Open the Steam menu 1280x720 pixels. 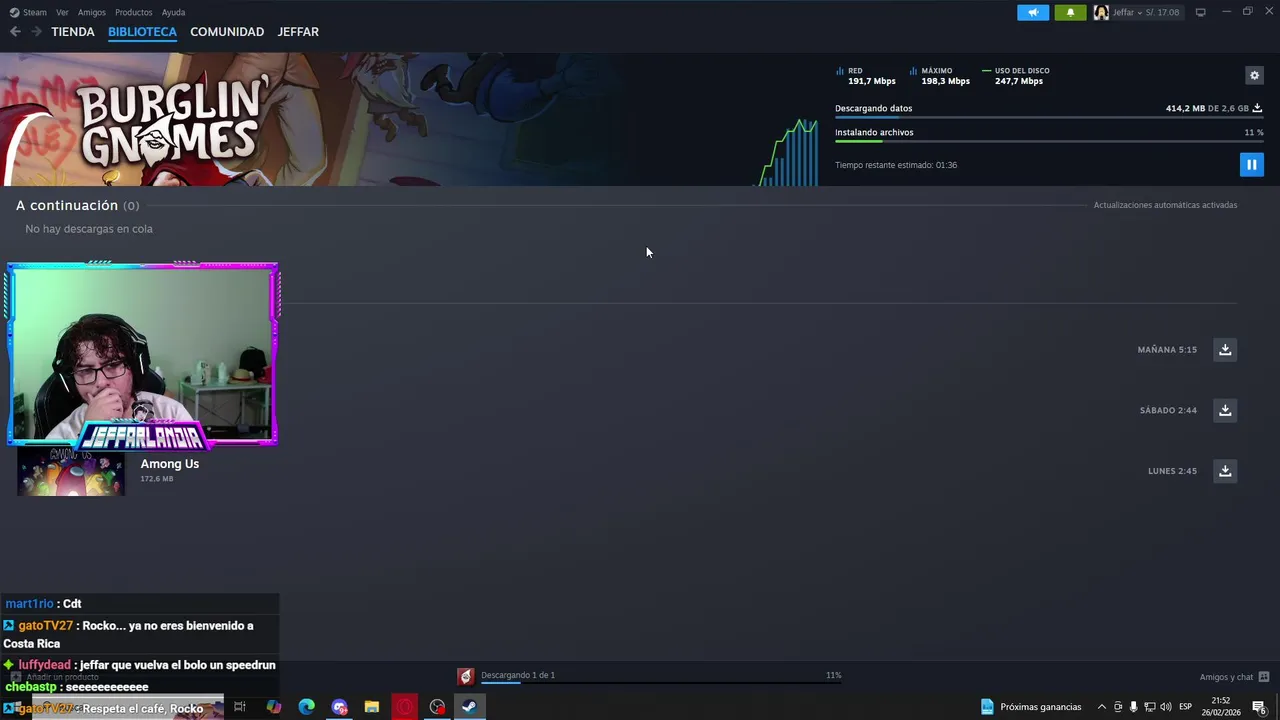click(28, 12)
